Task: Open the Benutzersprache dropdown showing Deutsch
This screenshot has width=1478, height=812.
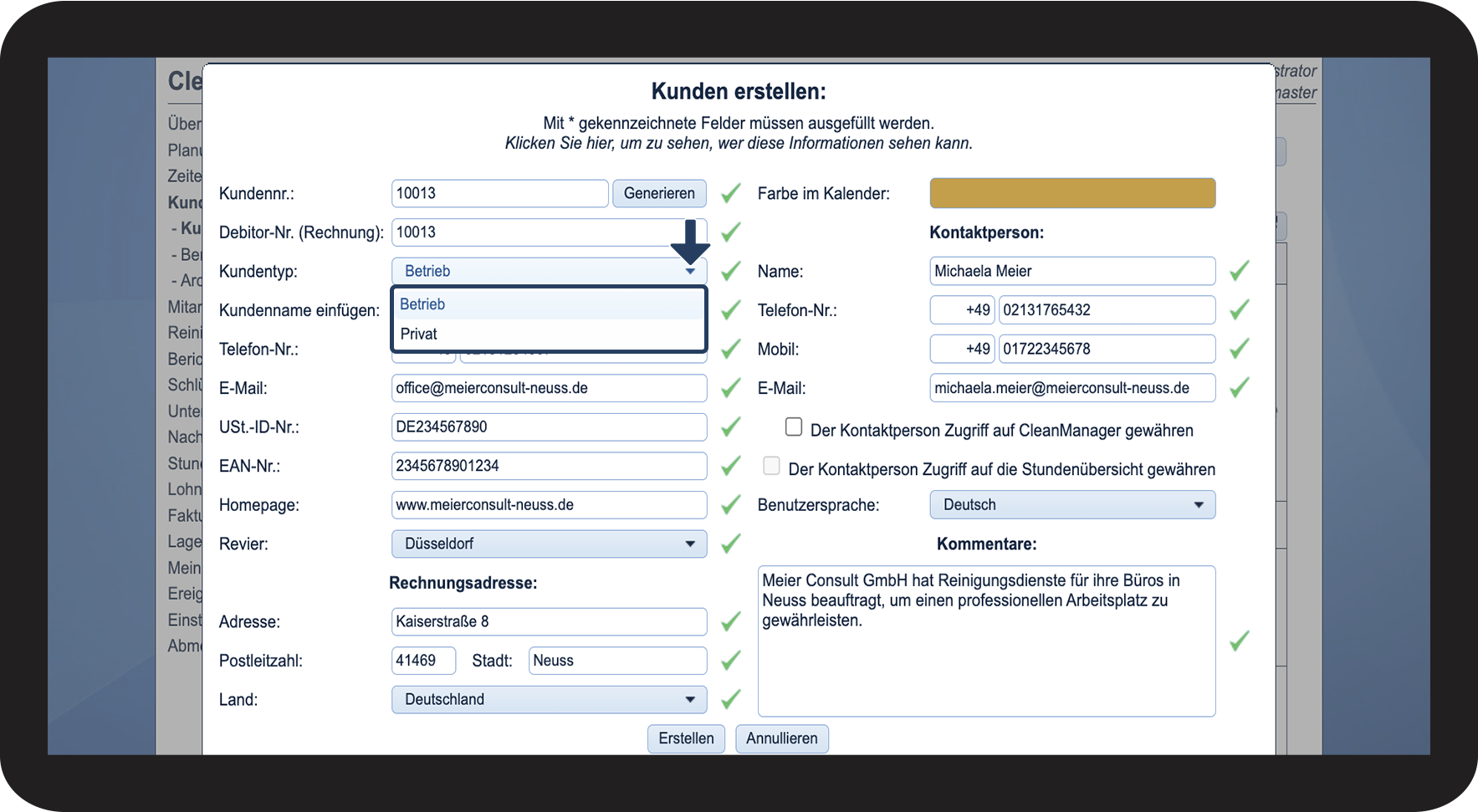Action: (1071, 505)
